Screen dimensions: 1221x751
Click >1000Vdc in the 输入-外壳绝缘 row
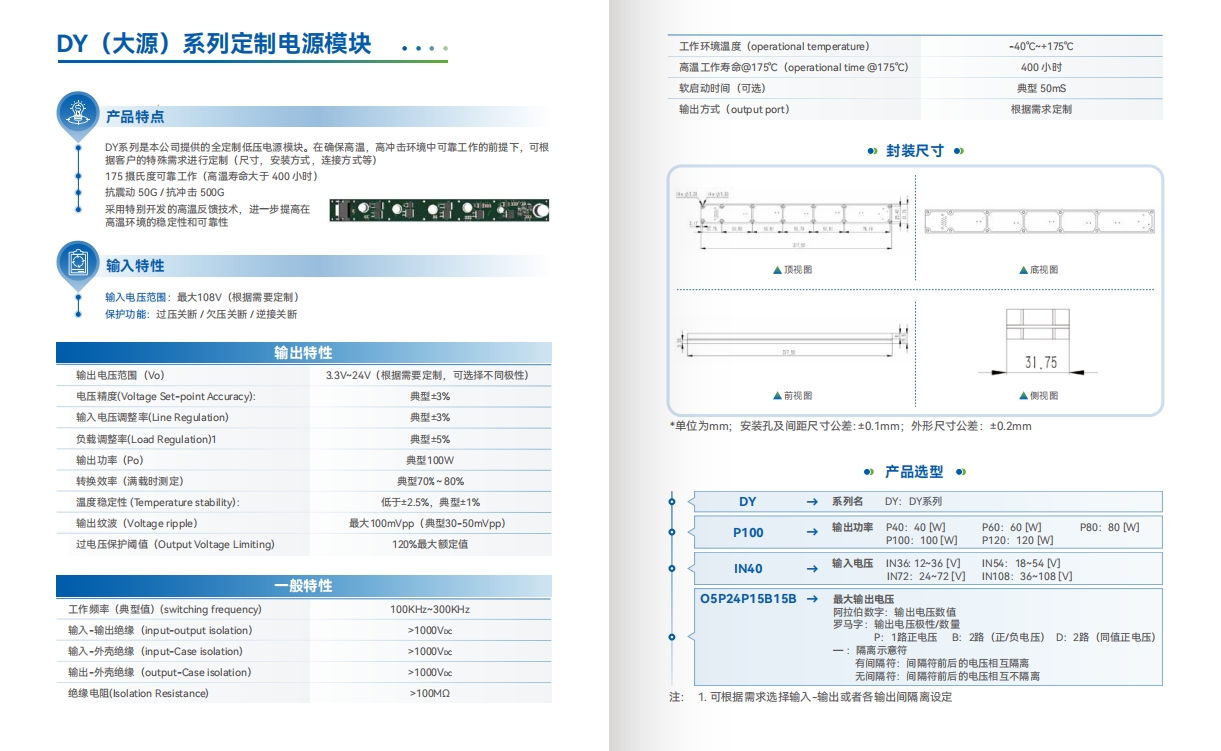tap(430, 651)
